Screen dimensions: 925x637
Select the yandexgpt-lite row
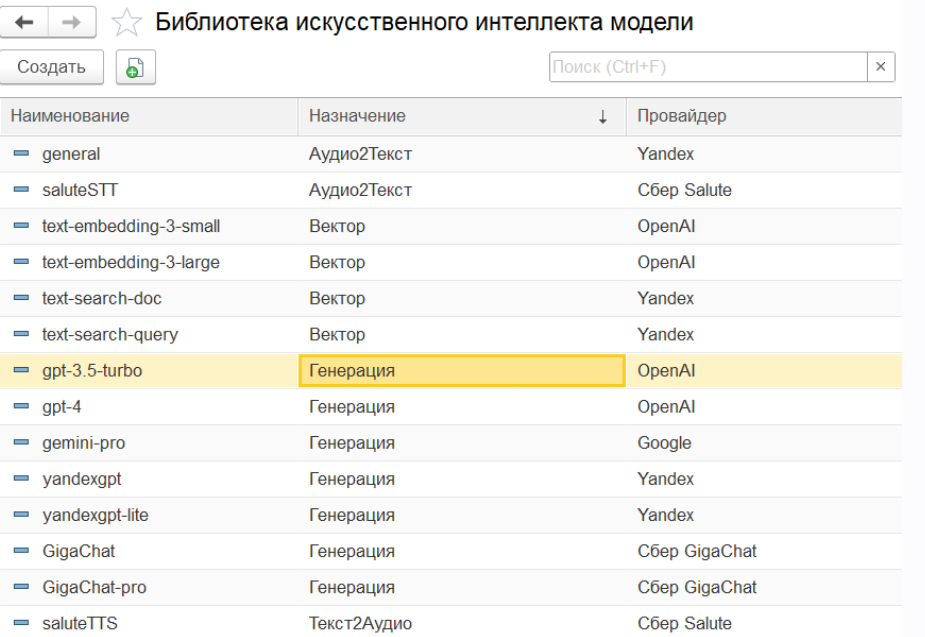[96, 515]
